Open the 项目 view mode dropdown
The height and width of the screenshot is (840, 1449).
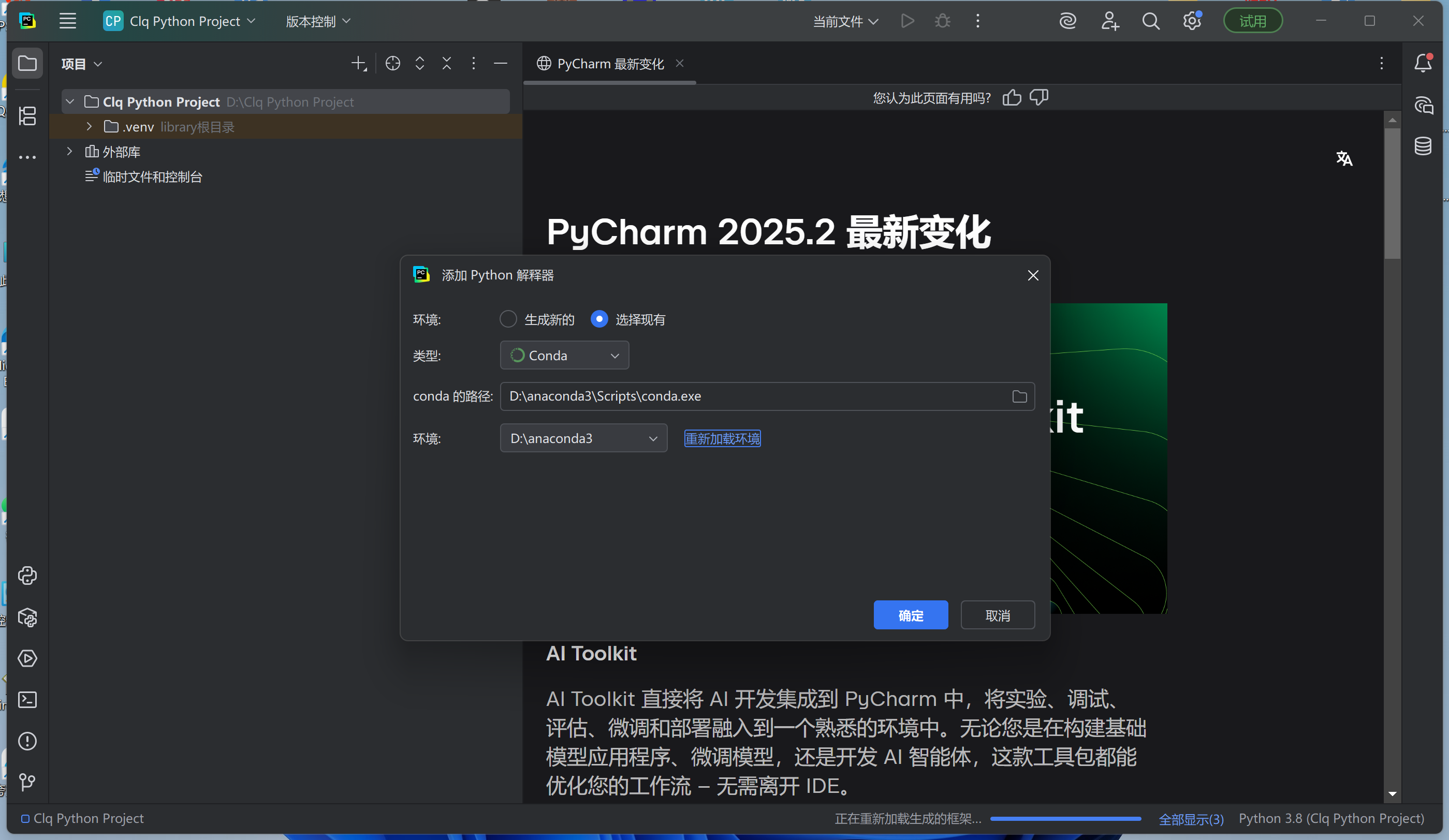[x=82, y=64]
